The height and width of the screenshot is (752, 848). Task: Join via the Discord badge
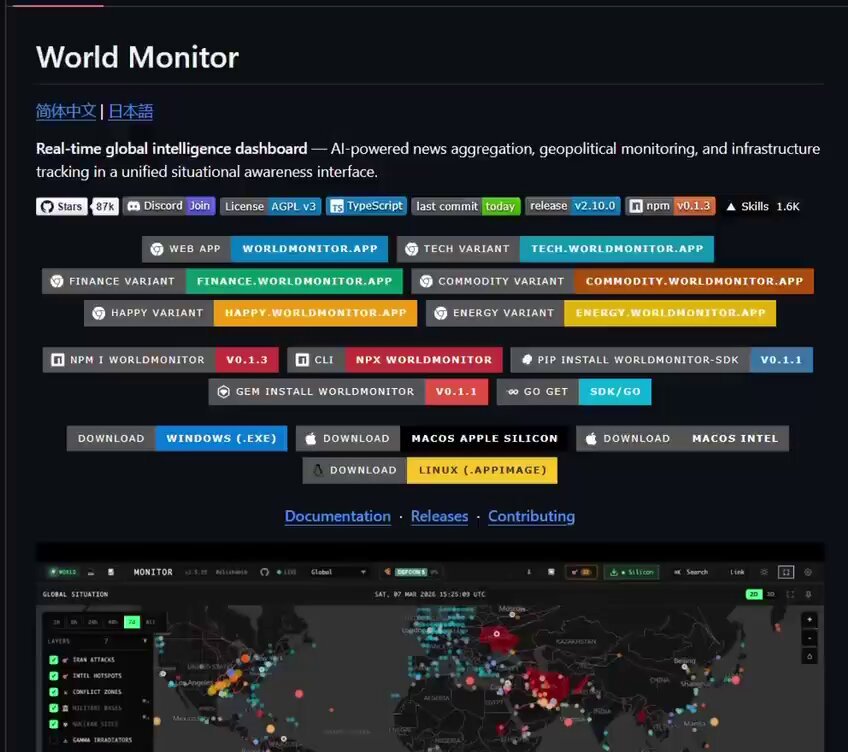click(169, 206)
